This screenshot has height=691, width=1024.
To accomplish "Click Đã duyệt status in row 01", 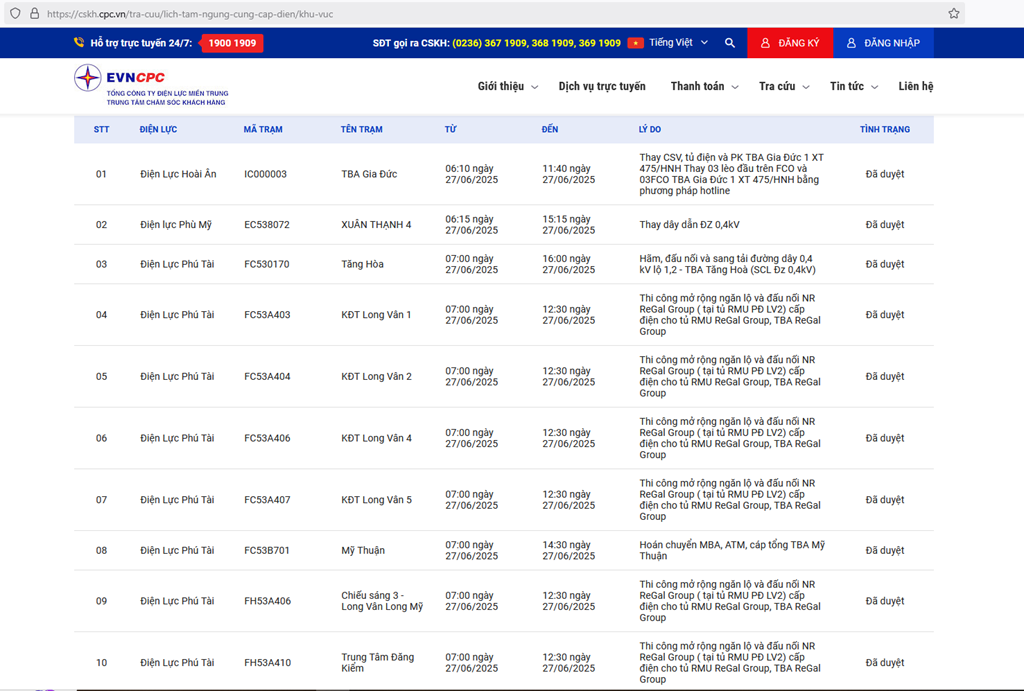I will click(885, 174).
